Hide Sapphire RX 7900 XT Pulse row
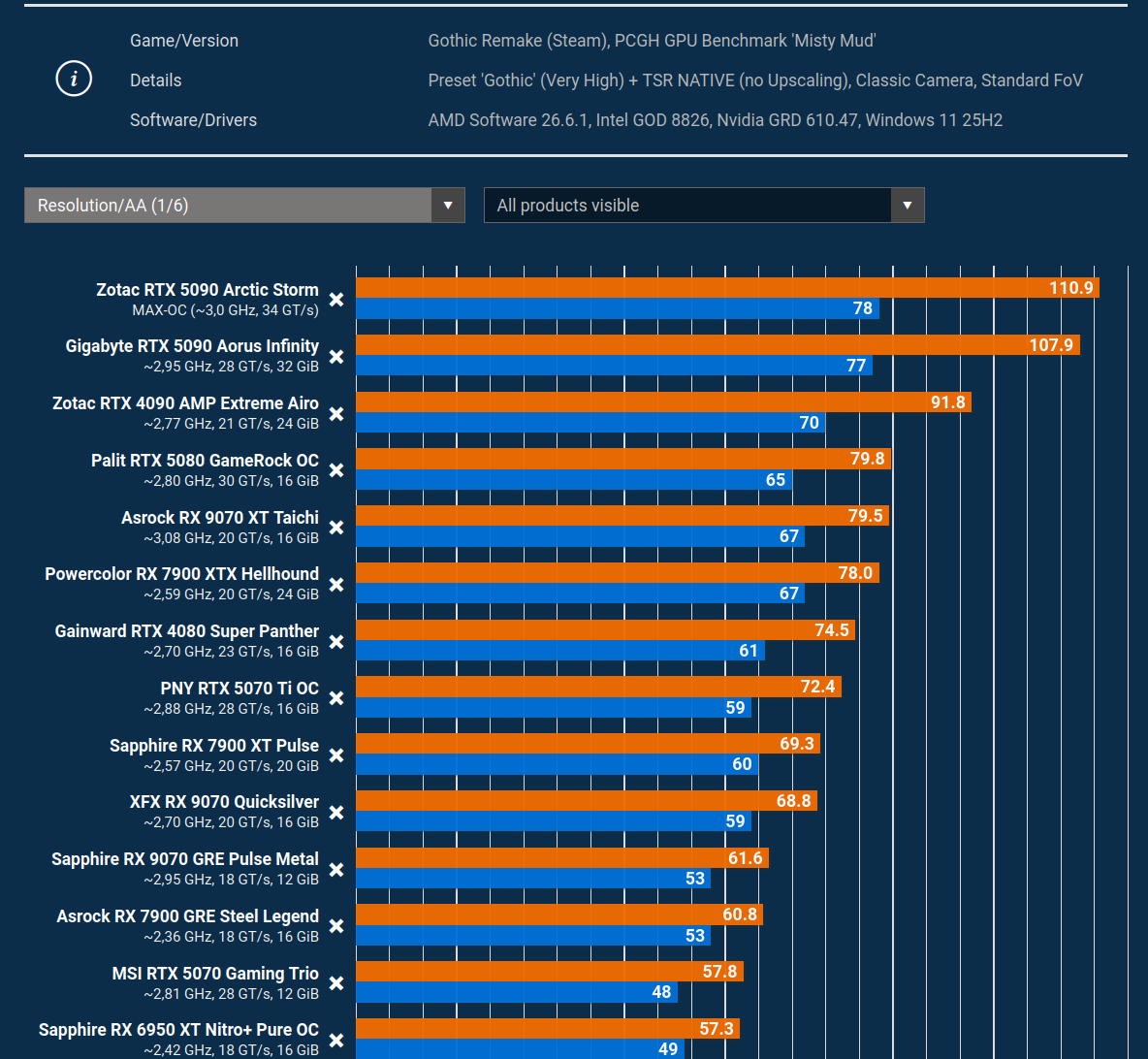The width and height of the screenshot is (1148, 1059). tap(336, 755)
